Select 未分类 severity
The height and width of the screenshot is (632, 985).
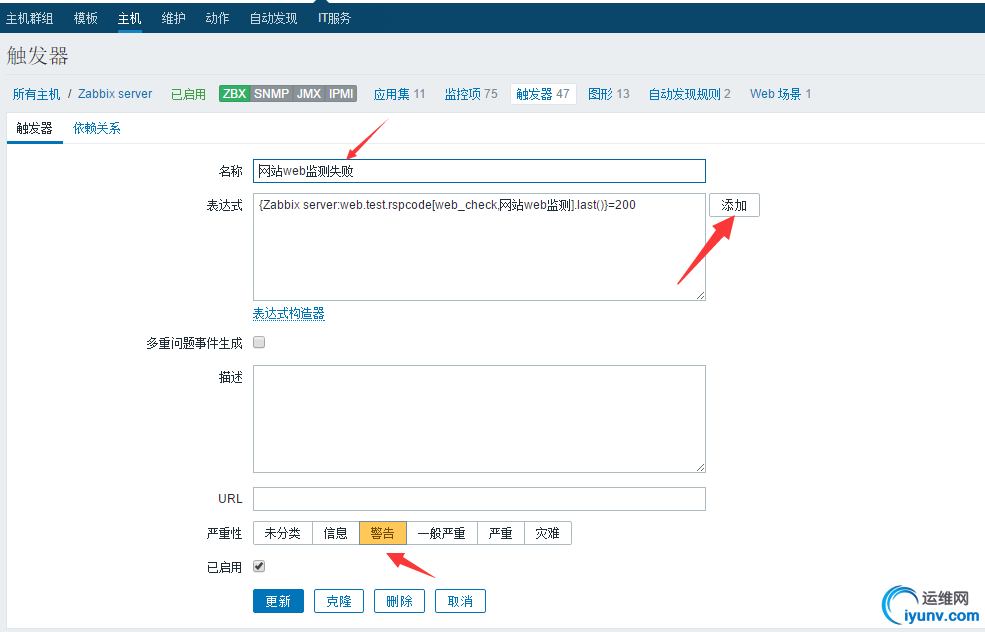[x=283, y=533]
